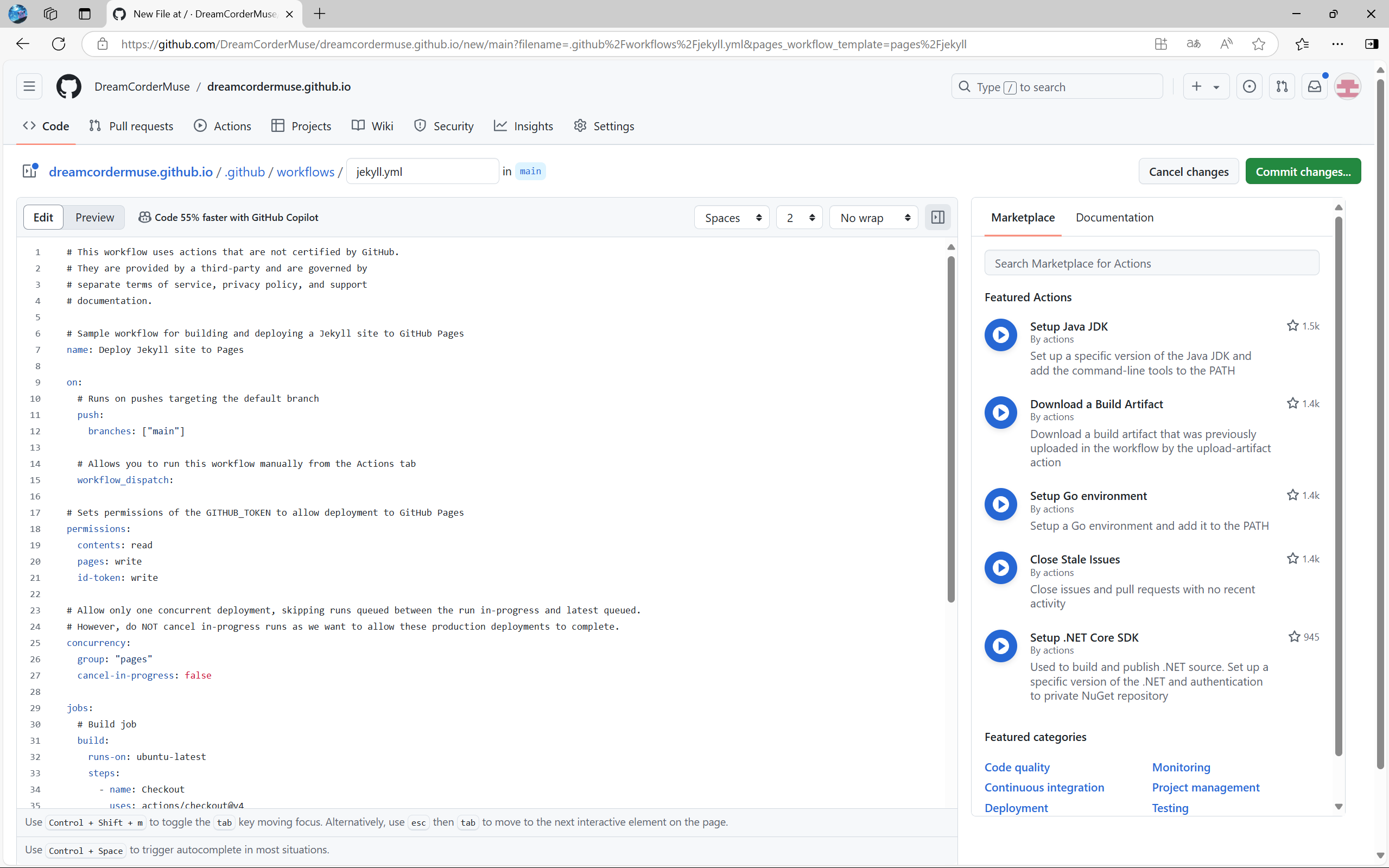The height and width of the screenshot is (868, 1389).
Task: Click the Setup Java JDK play icon
Action: click(1000, 335)
